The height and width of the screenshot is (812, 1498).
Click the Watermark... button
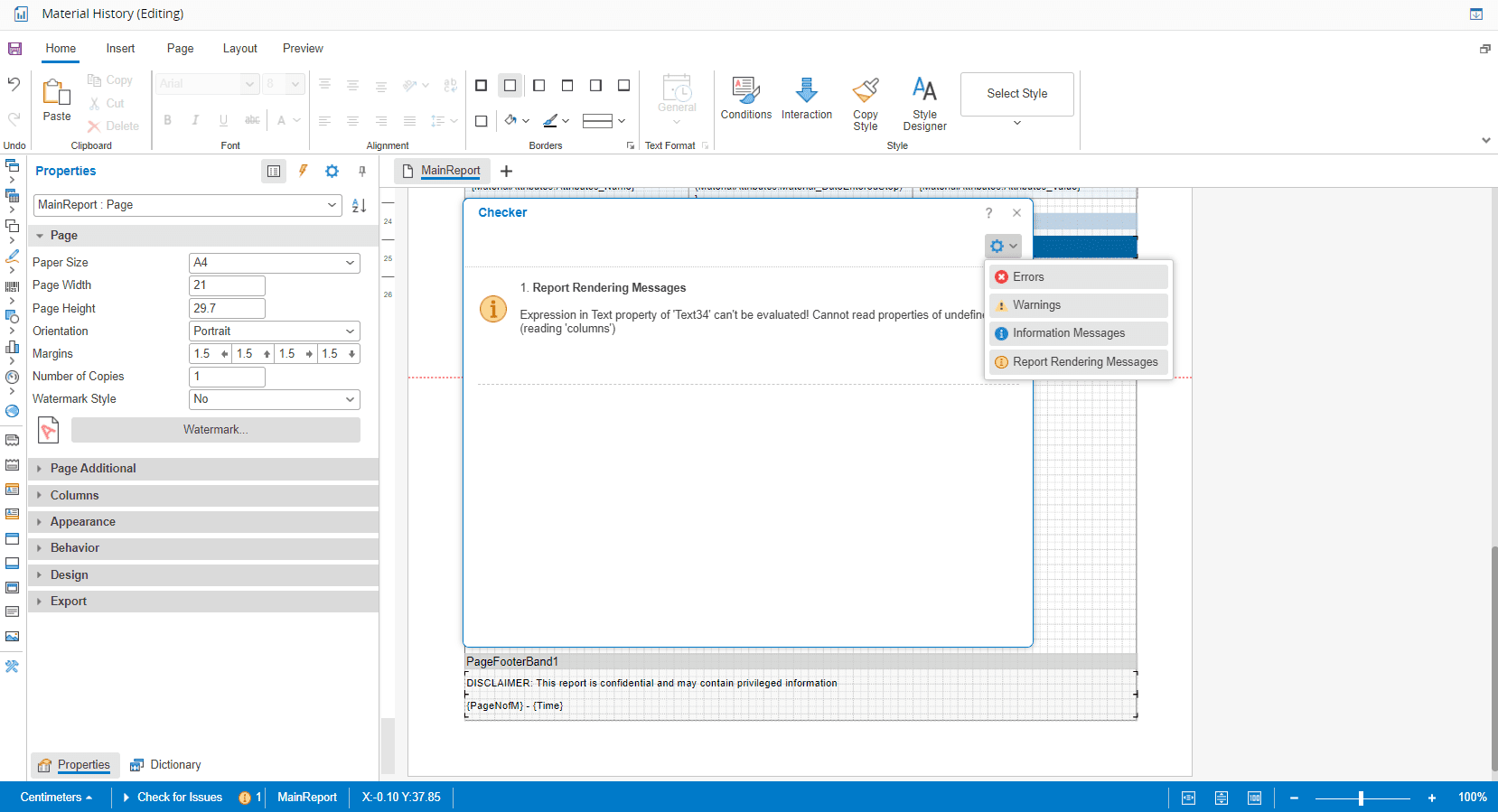pyautogui.click(x=215, y=430)
